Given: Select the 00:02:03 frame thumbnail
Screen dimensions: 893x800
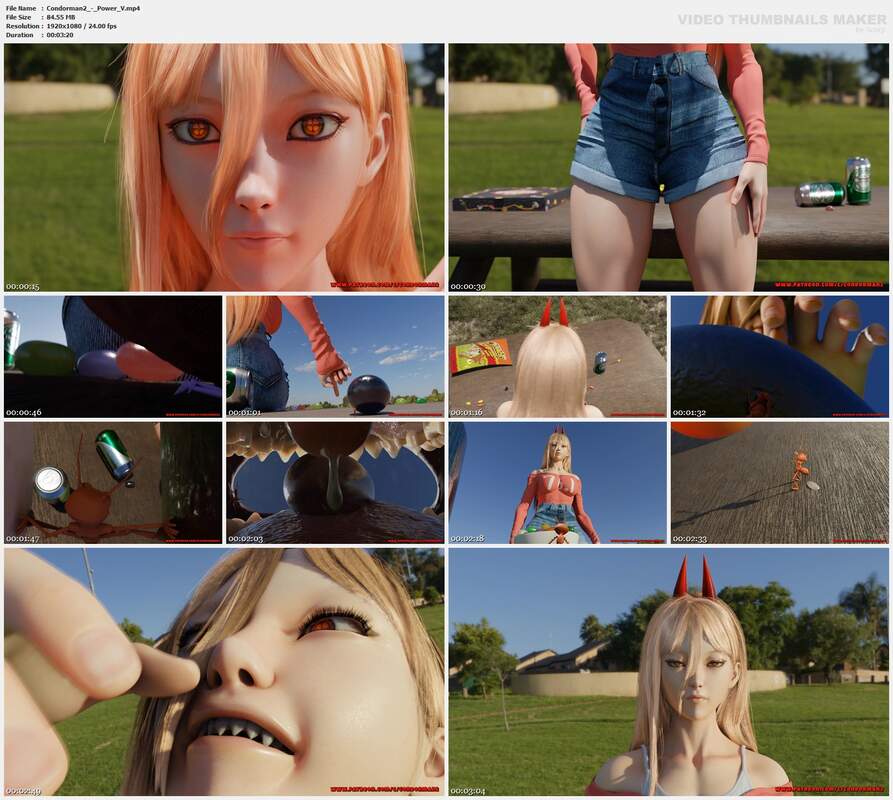Looking at the screenshot, I should pyautogui.click(x=335, y=483).
